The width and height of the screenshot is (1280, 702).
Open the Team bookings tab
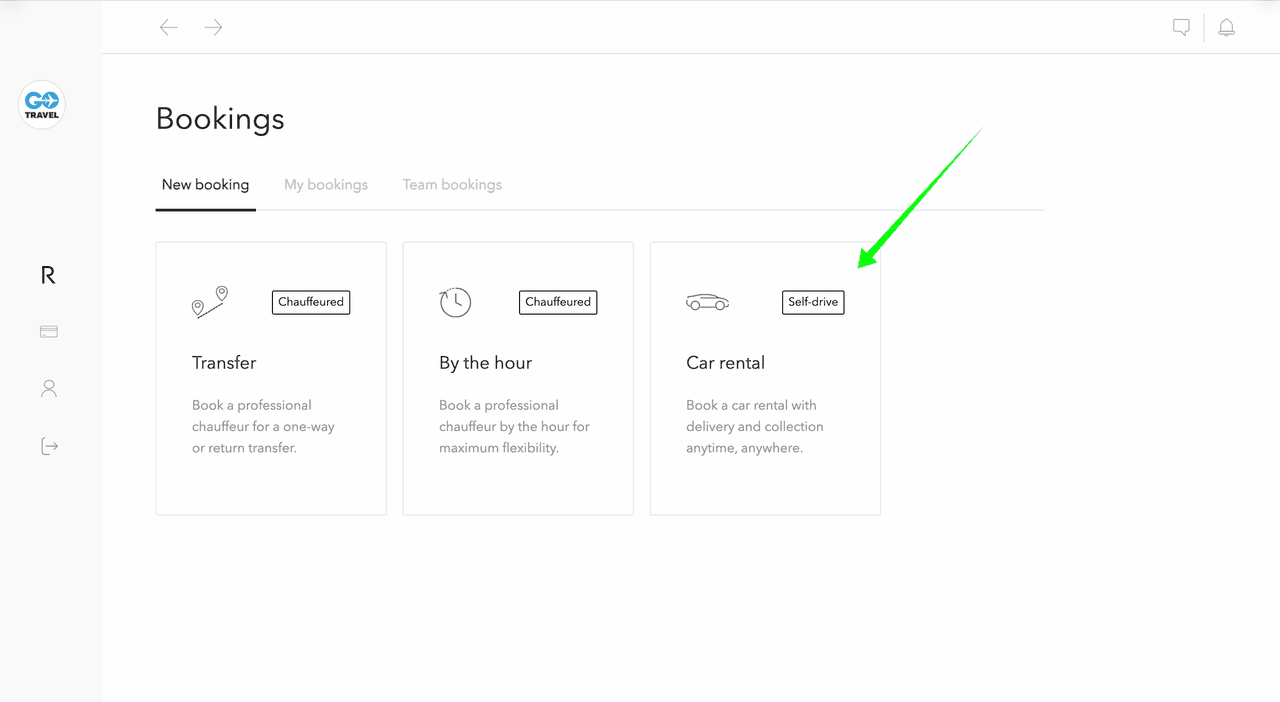coord(452,185)
